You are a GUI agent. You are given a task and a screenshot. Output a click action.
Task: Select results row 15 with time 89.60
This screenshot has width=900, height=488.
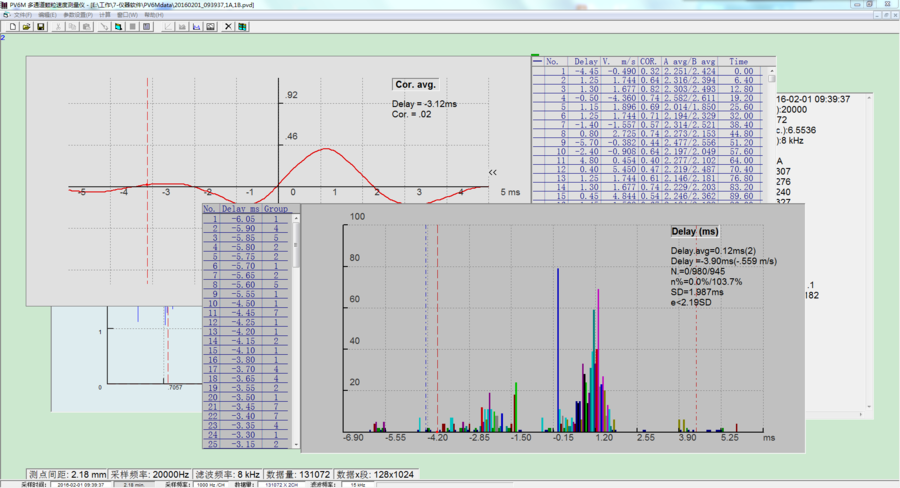click(647, 196)
